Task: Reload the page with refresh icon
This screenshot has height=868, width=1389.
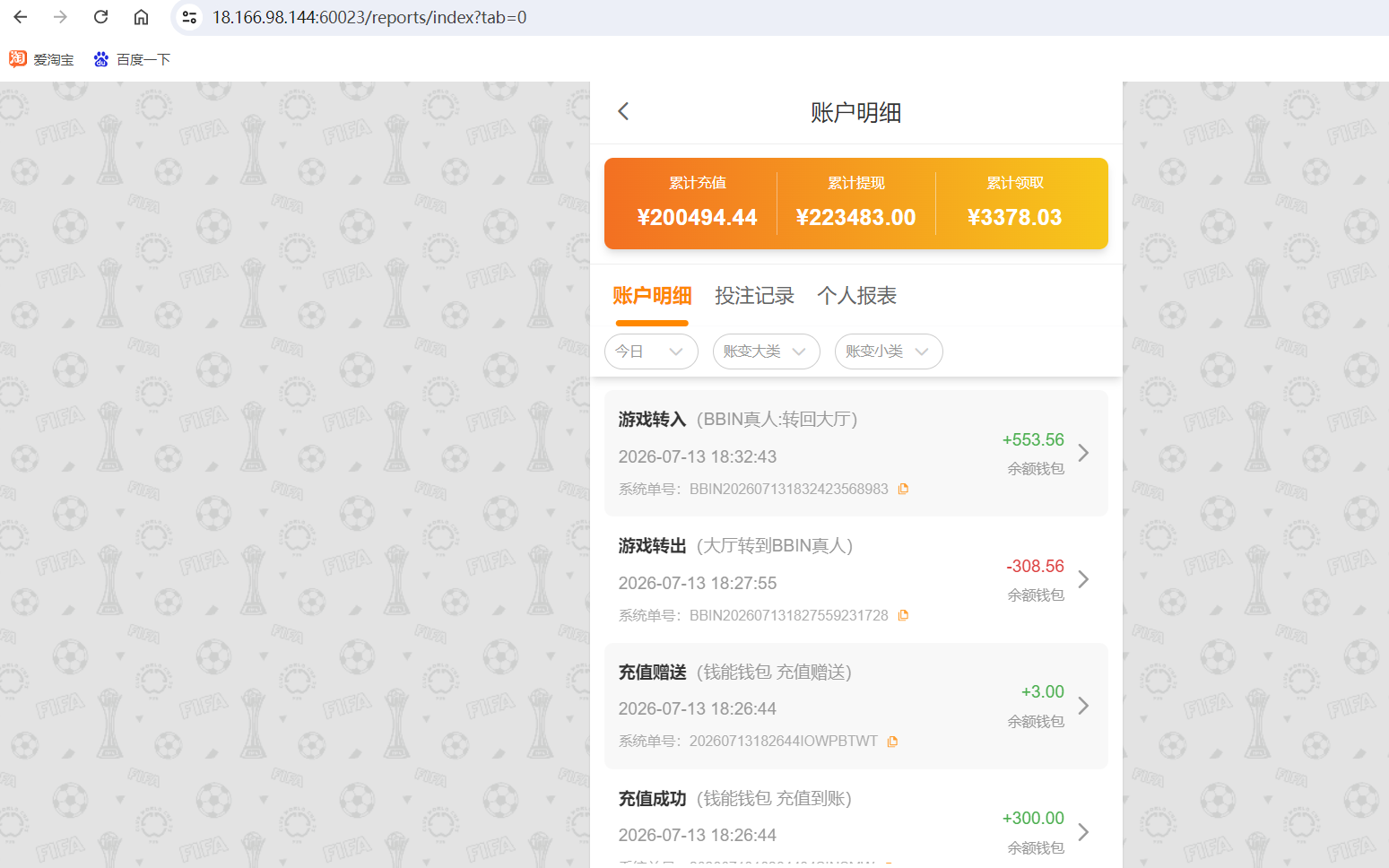Action: (101, 17)
